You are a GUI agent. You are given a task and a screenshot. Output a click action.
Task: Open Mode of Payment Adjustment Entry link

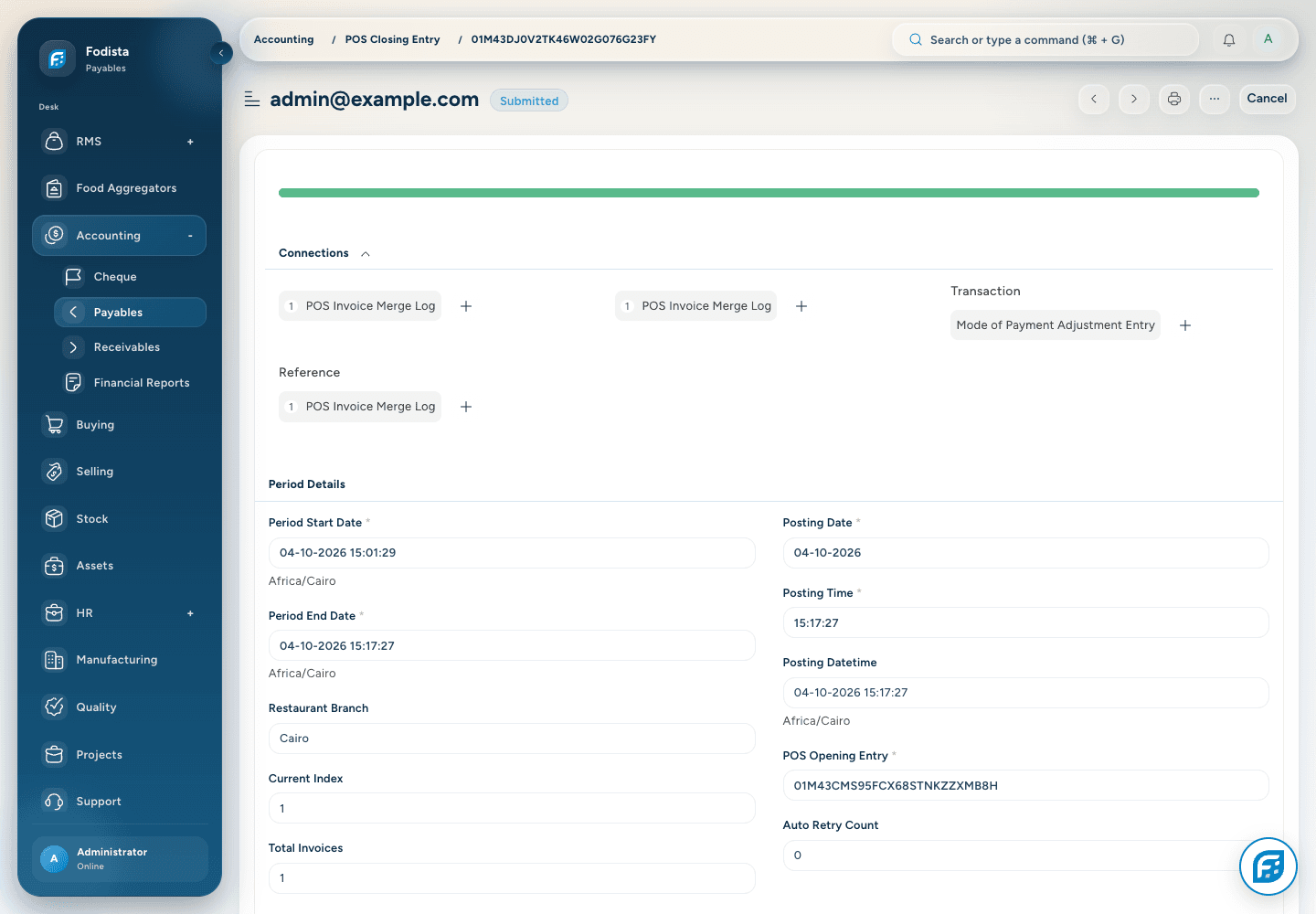point(1056,325)
